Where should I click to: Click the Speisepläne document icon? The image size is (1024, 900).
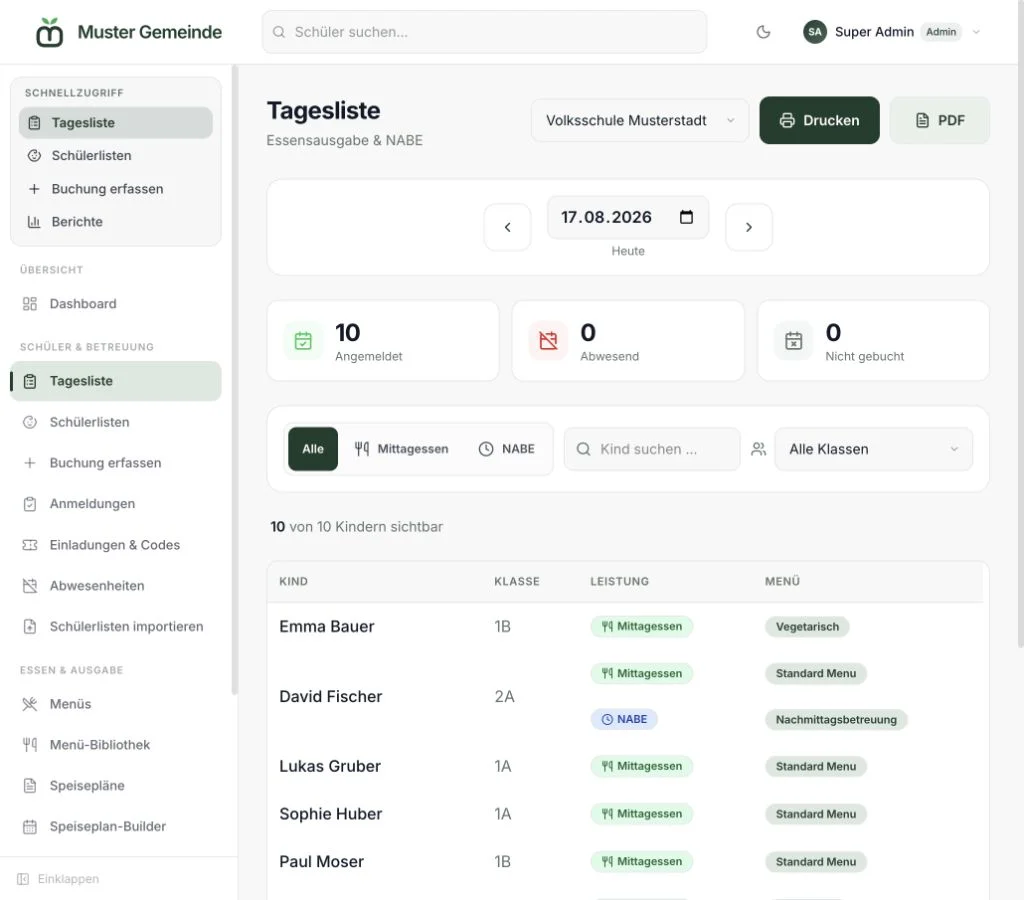click(30, 786)
